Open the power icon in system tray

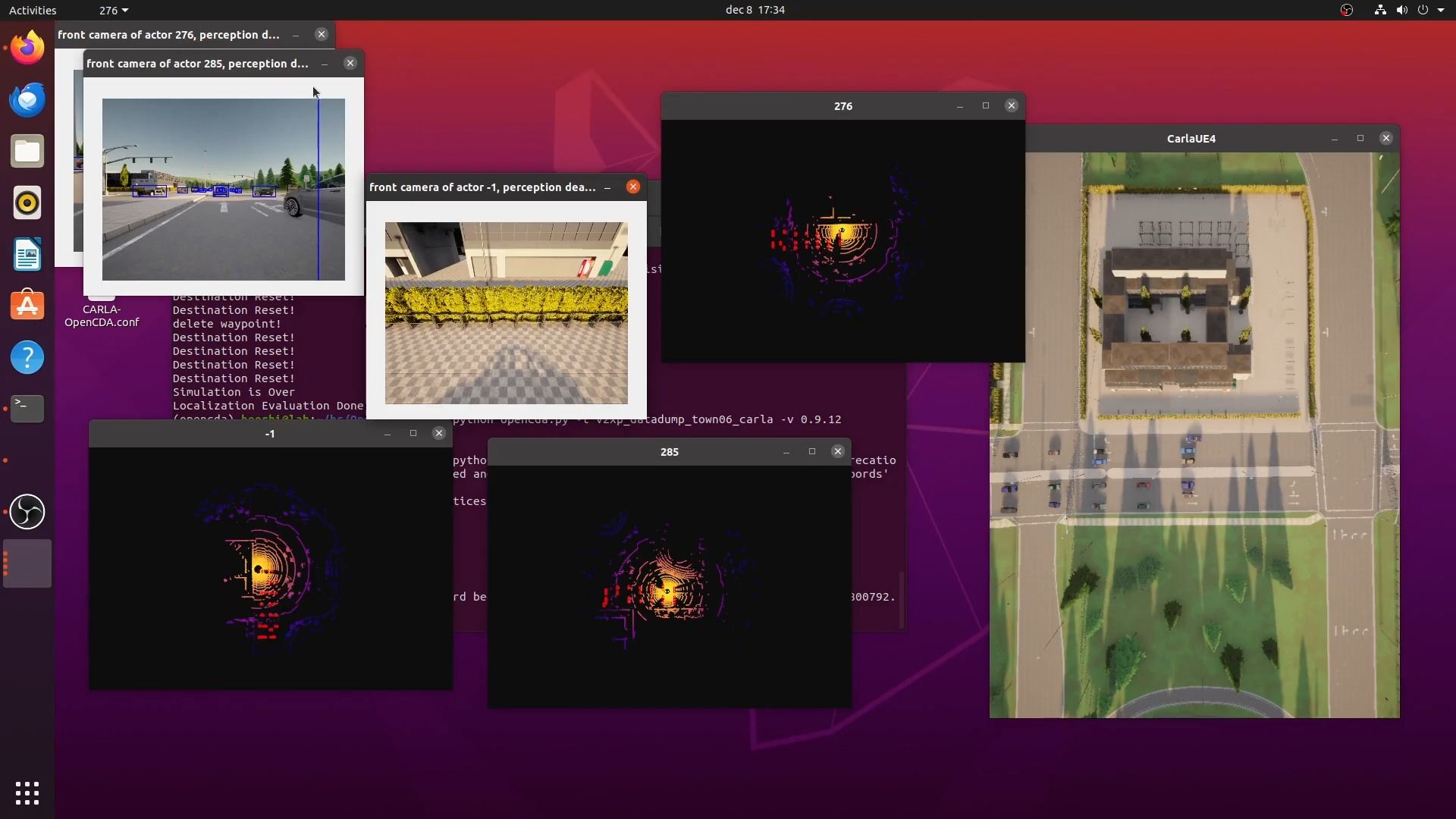pyautogui.click(x=1423, y=10)
